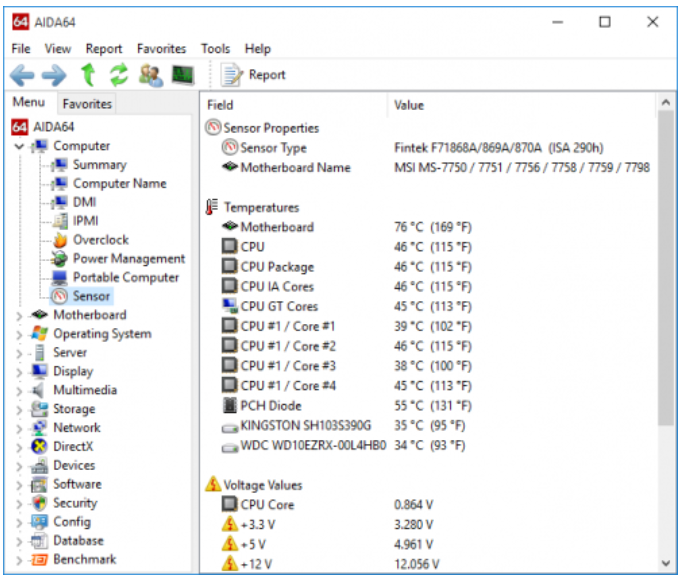Expand the Server tree node

click(19, 353)
